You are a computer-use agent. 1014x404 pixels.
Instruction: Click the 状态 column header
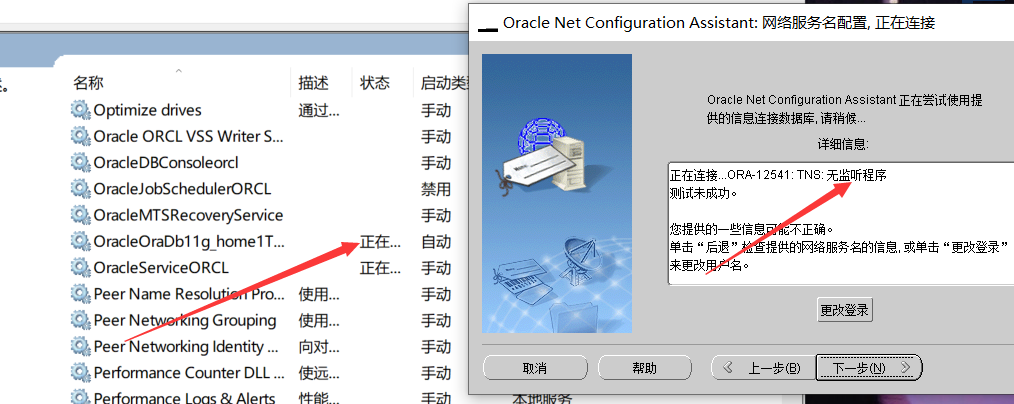pyautogui.click(x=375, y=83)
